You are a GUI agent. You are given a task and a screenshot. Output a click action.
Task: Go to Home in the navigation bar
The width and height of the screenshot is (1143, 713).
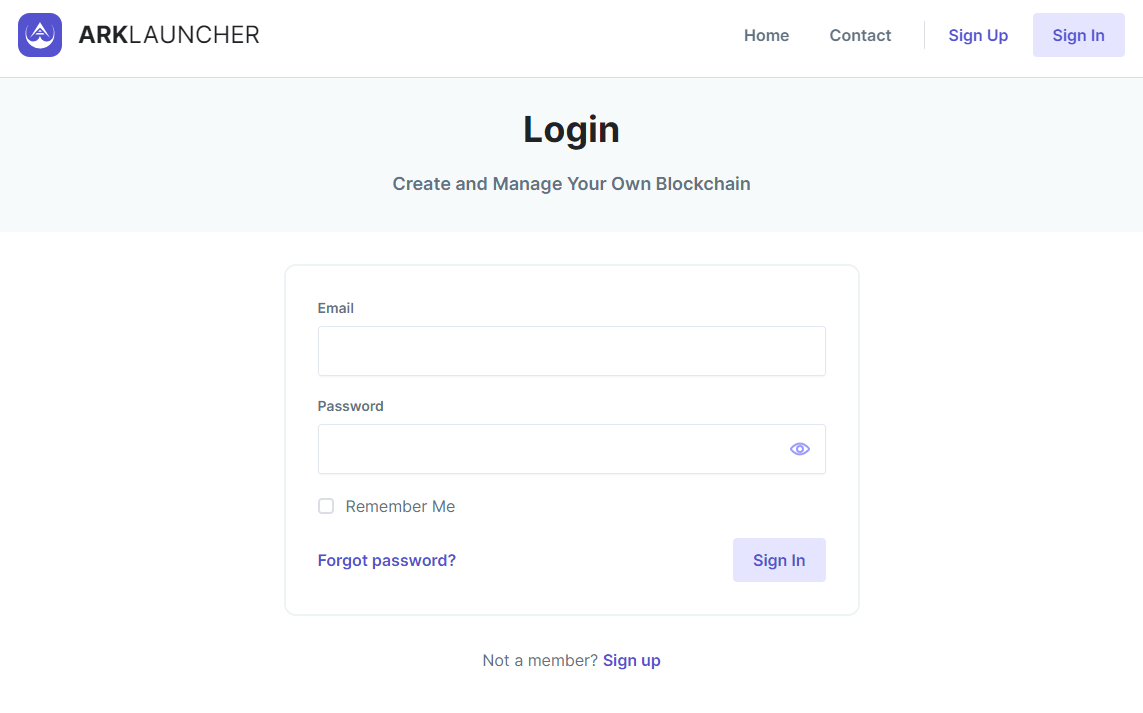point(766,35)
